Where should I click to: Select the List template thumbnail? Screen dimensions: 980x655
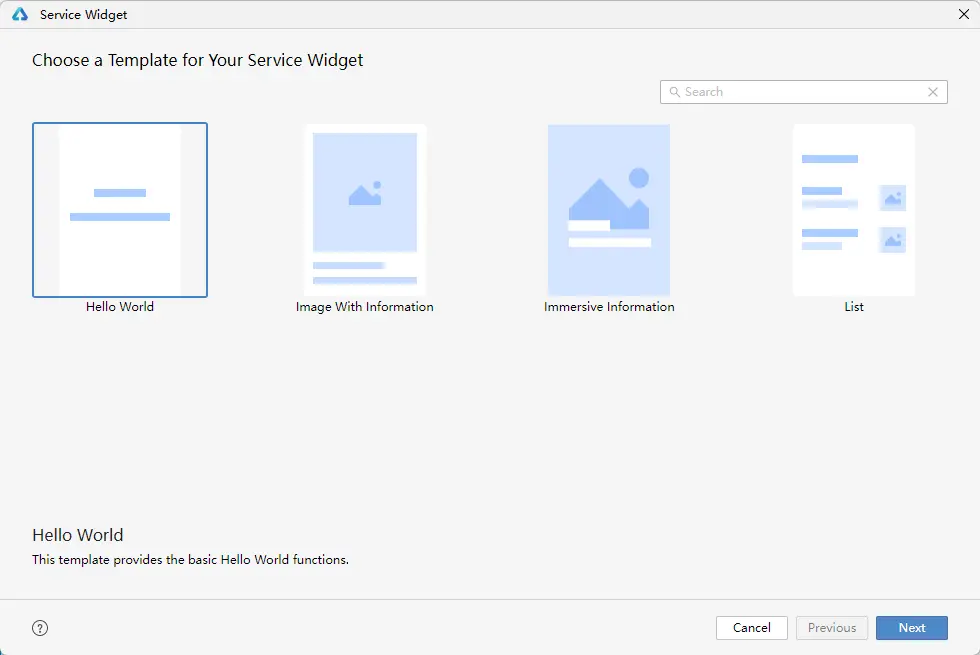click(x=854, y=210)
